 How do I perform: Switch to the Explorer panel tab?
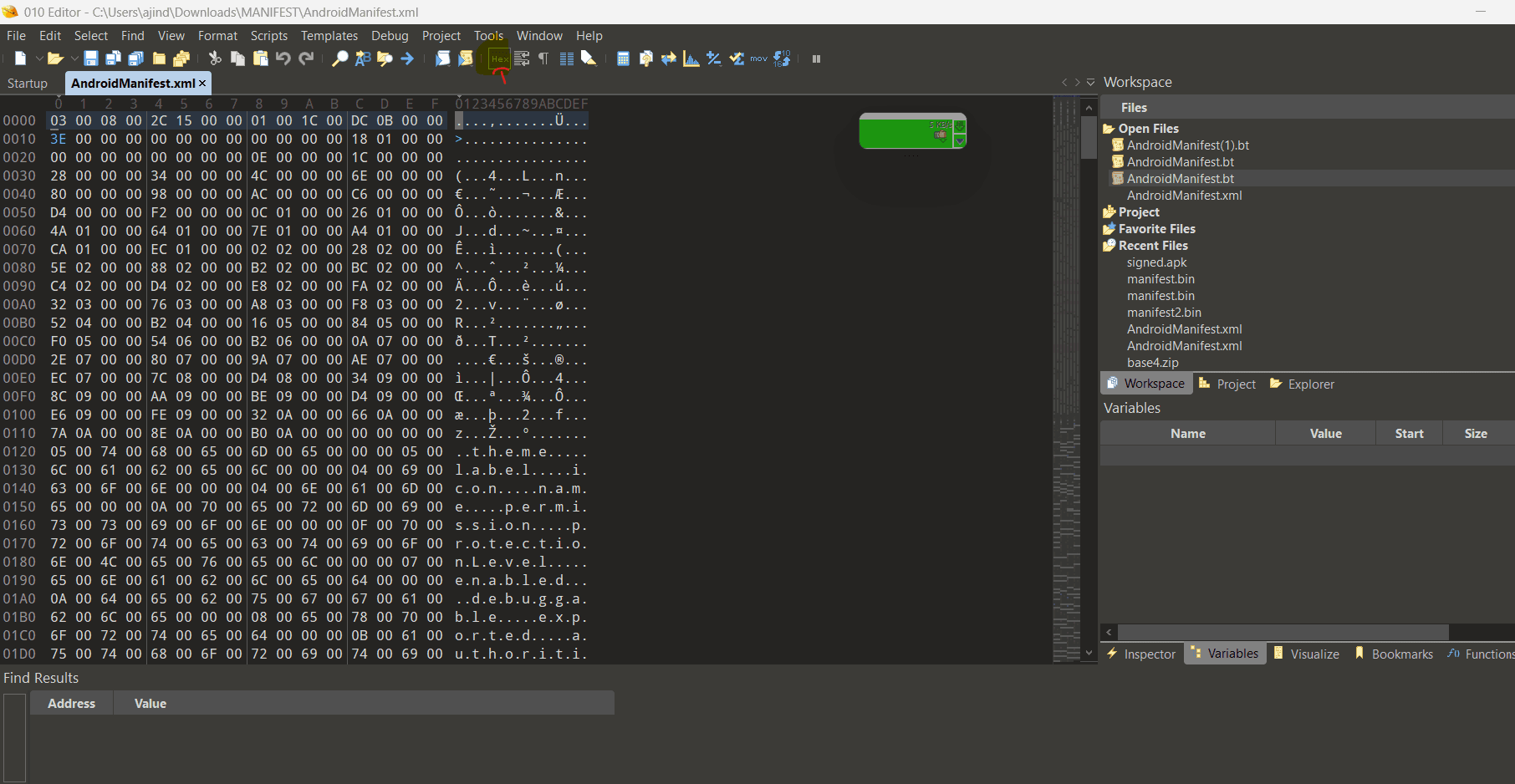1302,384
